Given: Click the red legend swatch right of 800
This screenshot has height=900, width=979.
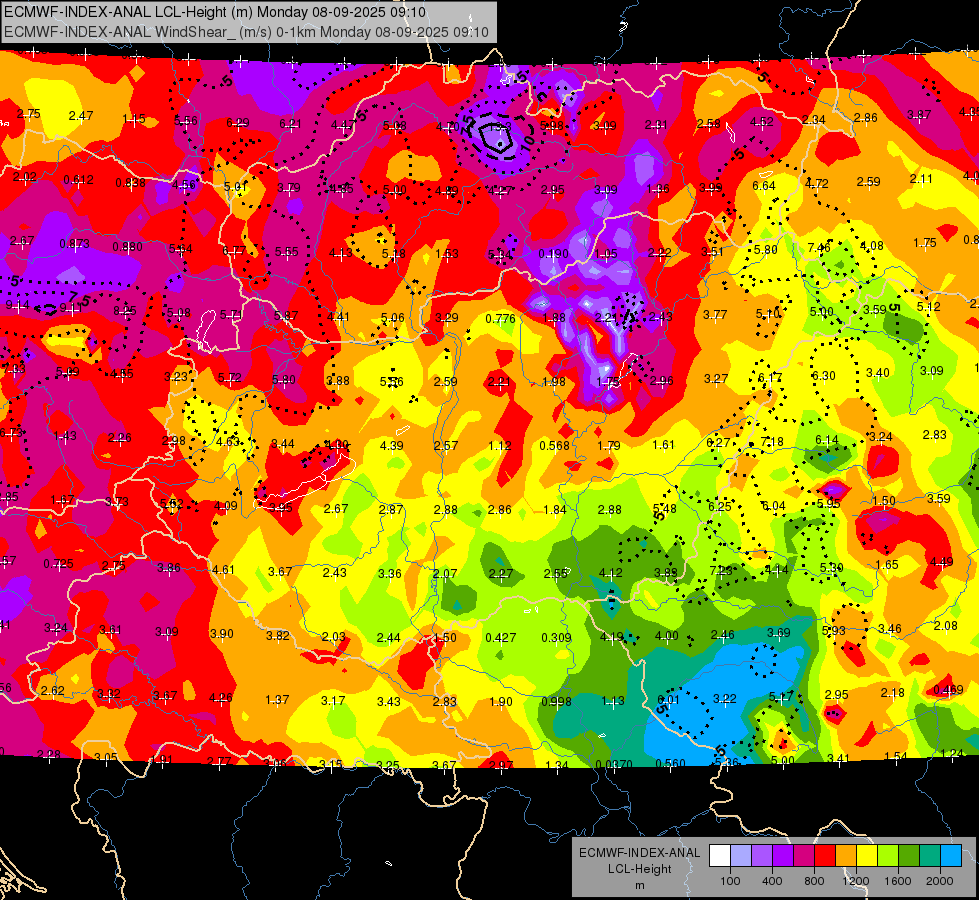Looking at the screenshot, I should point(825,856).
